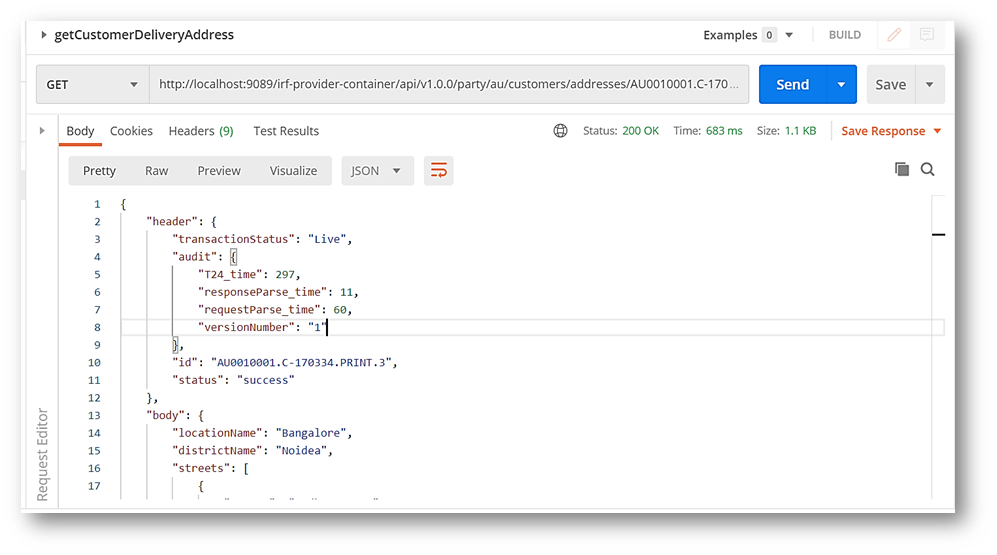Open the Save options dropdown arrow
Screen dimensions: 997x555
930,85
